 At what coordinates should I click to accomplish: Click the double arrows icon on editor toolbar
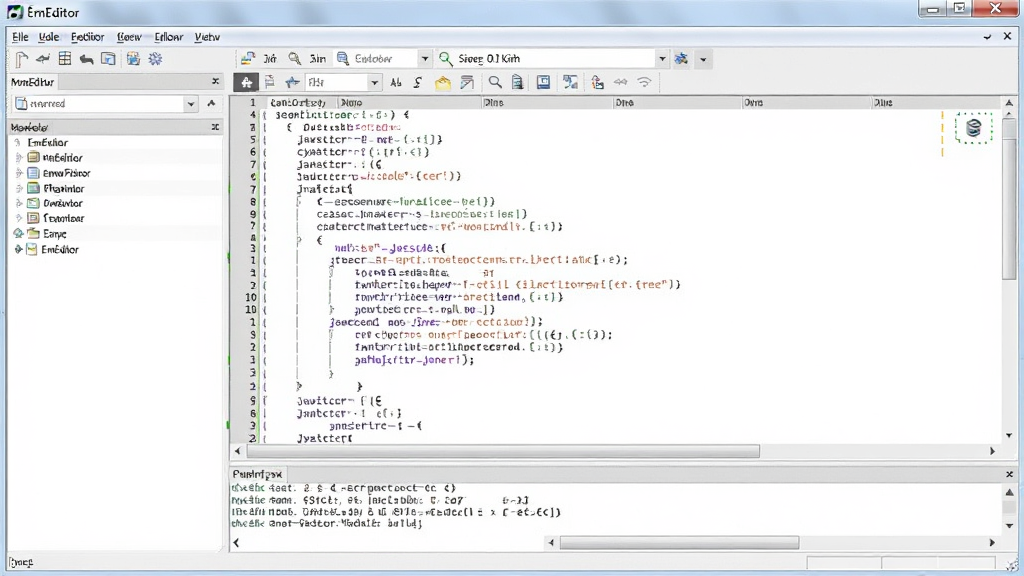tap(620, 82)
